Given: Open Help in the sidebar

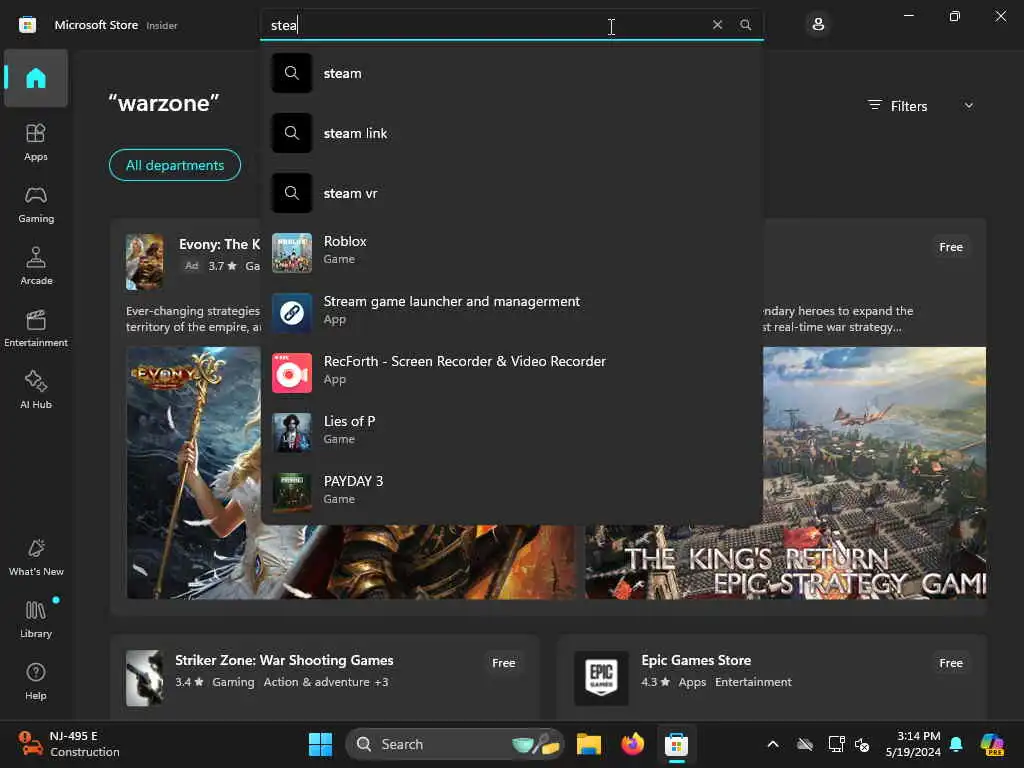Looking at the screenshot, I should pos(36,682).
